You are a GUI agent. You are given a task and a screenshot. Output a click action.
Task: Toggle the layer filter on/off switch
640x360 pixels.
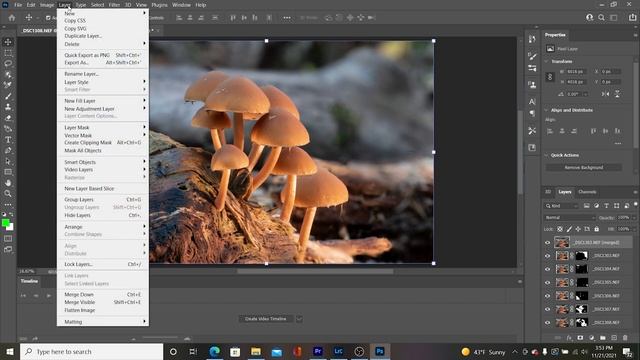pyautogui.click(x=635, y=204)
